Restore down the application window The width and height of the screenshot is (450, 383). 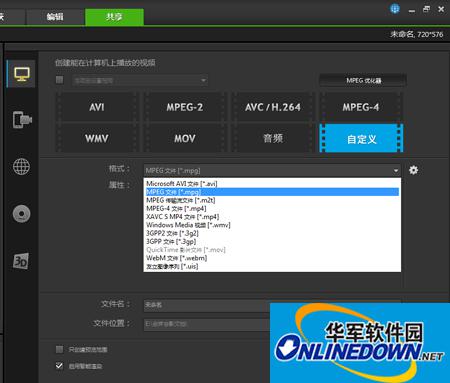[426, 9]
